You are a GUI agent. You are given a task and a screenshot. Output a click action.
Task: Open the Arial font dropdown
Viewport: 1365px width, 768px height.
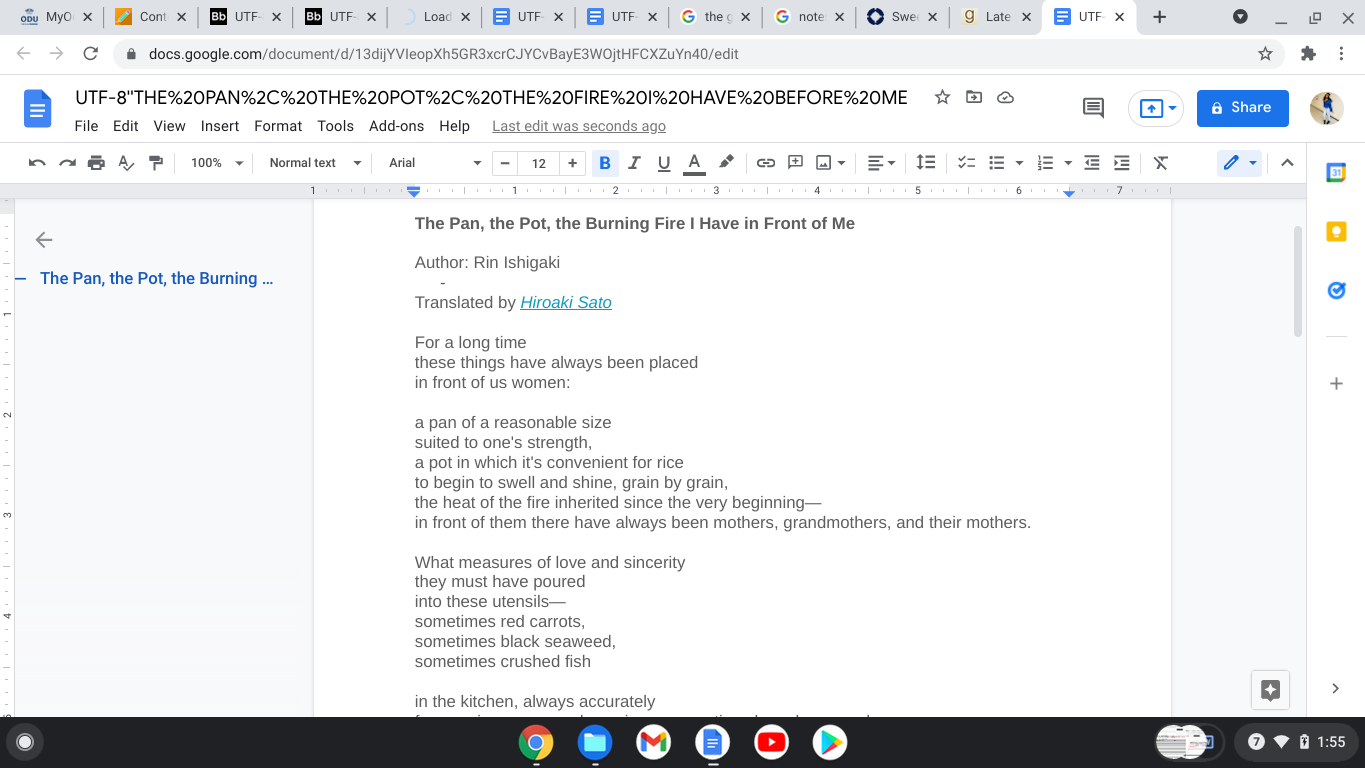[x=435, y=163]
